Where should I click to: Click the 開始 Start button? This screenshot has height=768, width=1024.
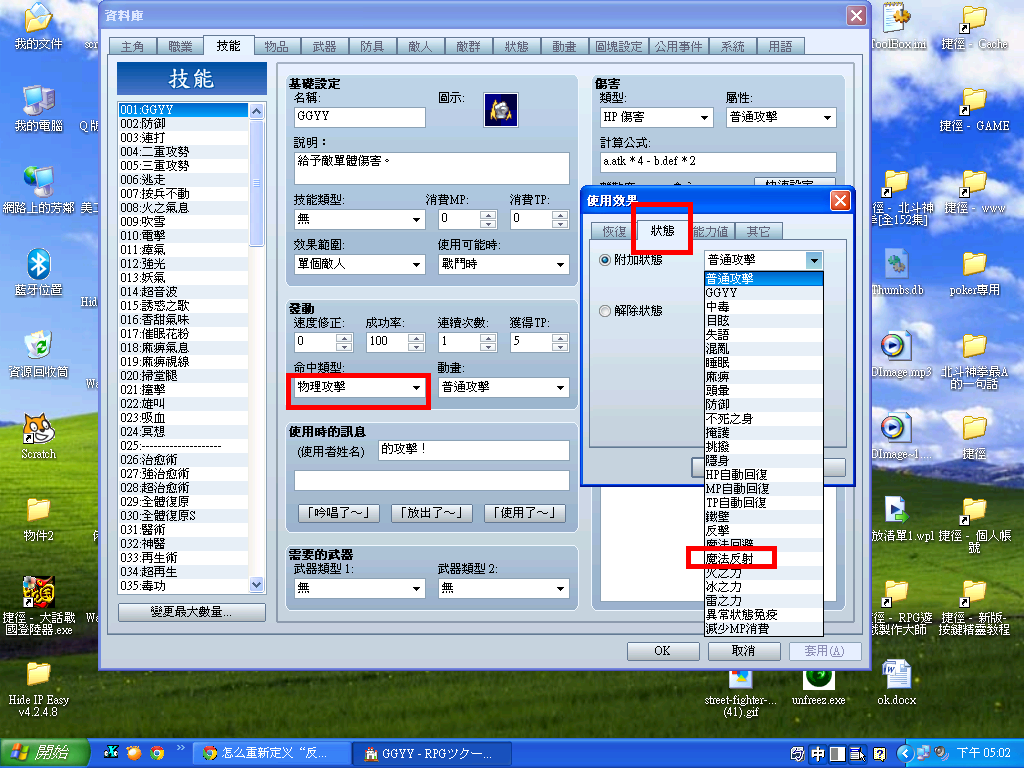click(x=43, y=753)
